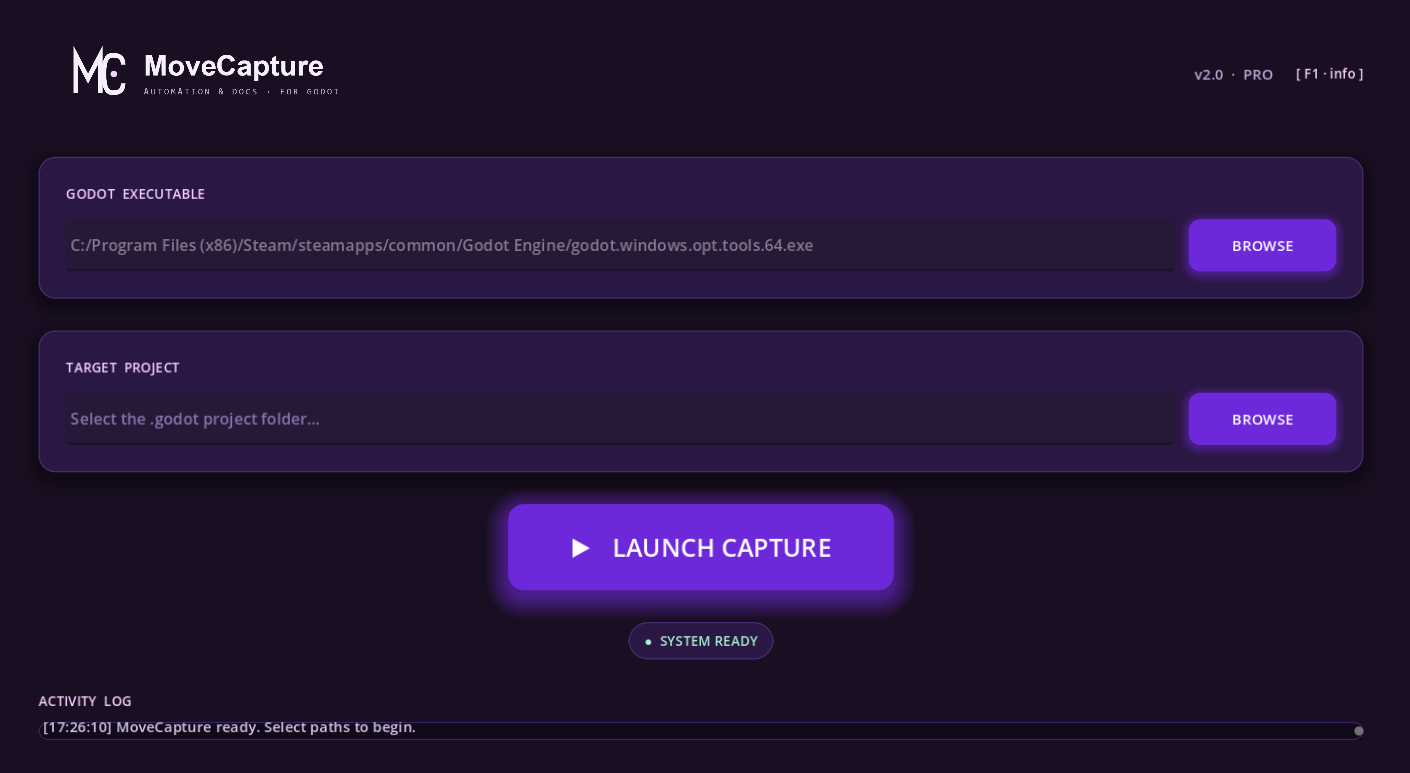
Task: Browse for the target project folder
Action: pos(1262,420)
